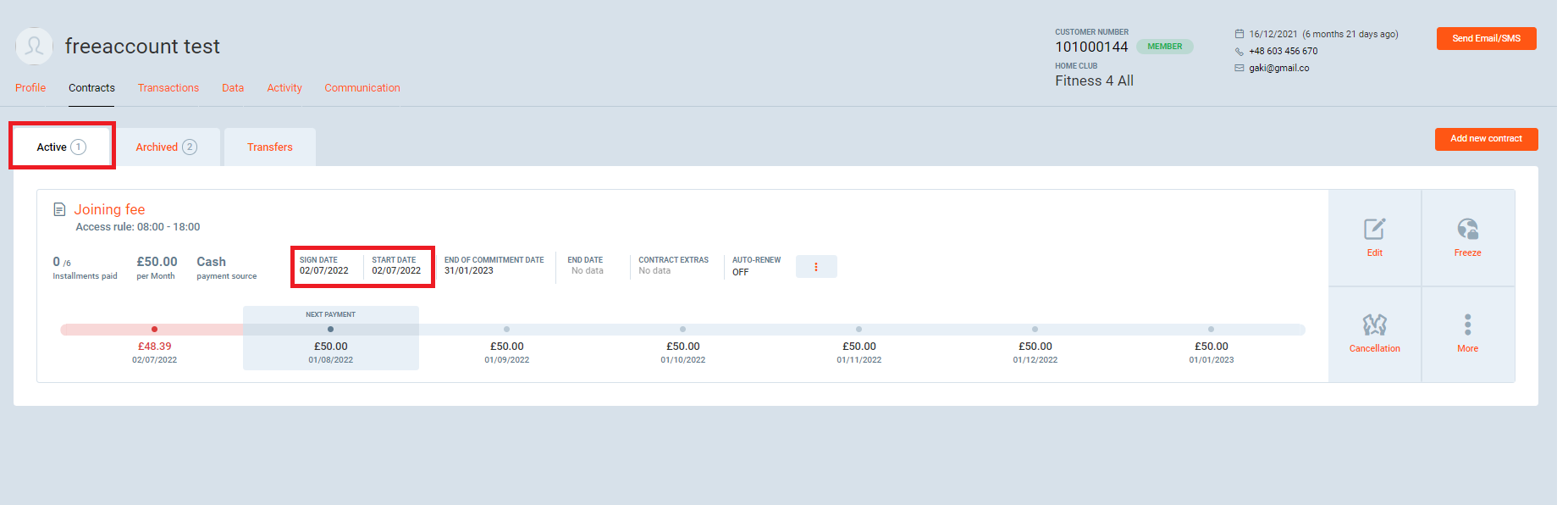Viewport: 1568px width, 505px height.
Task: Go to the Transactions menu
Action: click(168, 88)
